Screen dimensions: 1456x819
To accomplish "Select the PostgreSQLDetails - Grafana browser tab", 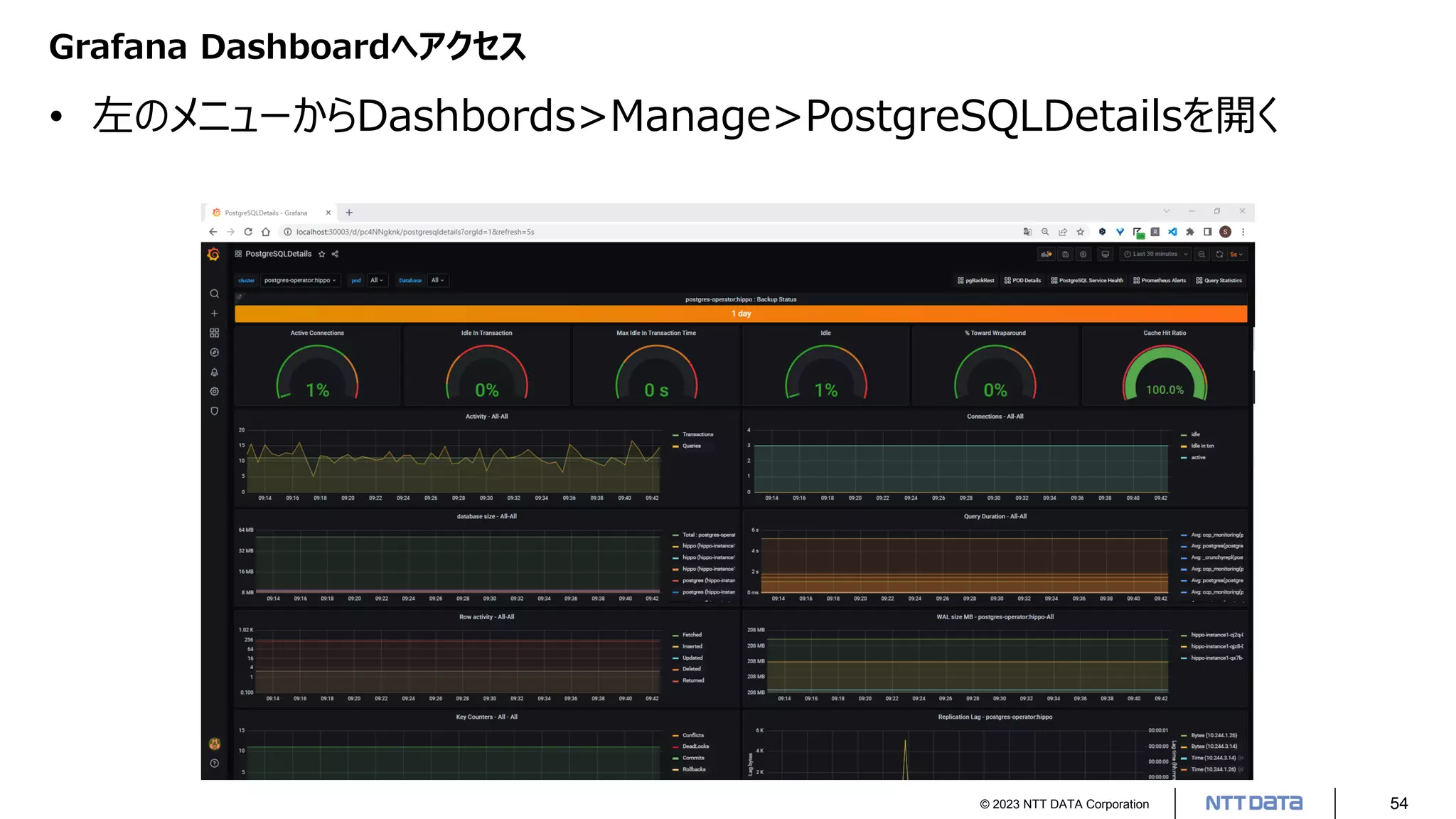I will (x=270, y=213).
